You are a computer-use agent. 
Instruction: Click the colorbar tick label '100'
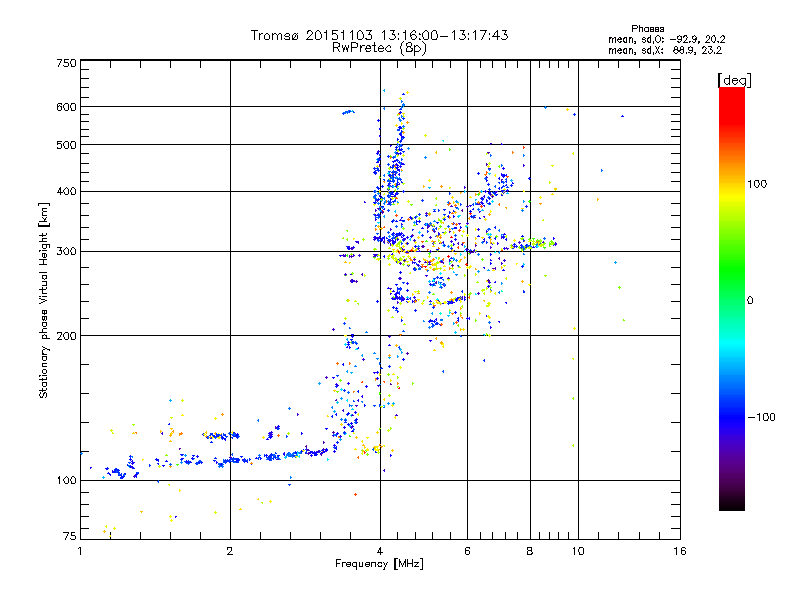pyautogui.click(x=757, y=184)
